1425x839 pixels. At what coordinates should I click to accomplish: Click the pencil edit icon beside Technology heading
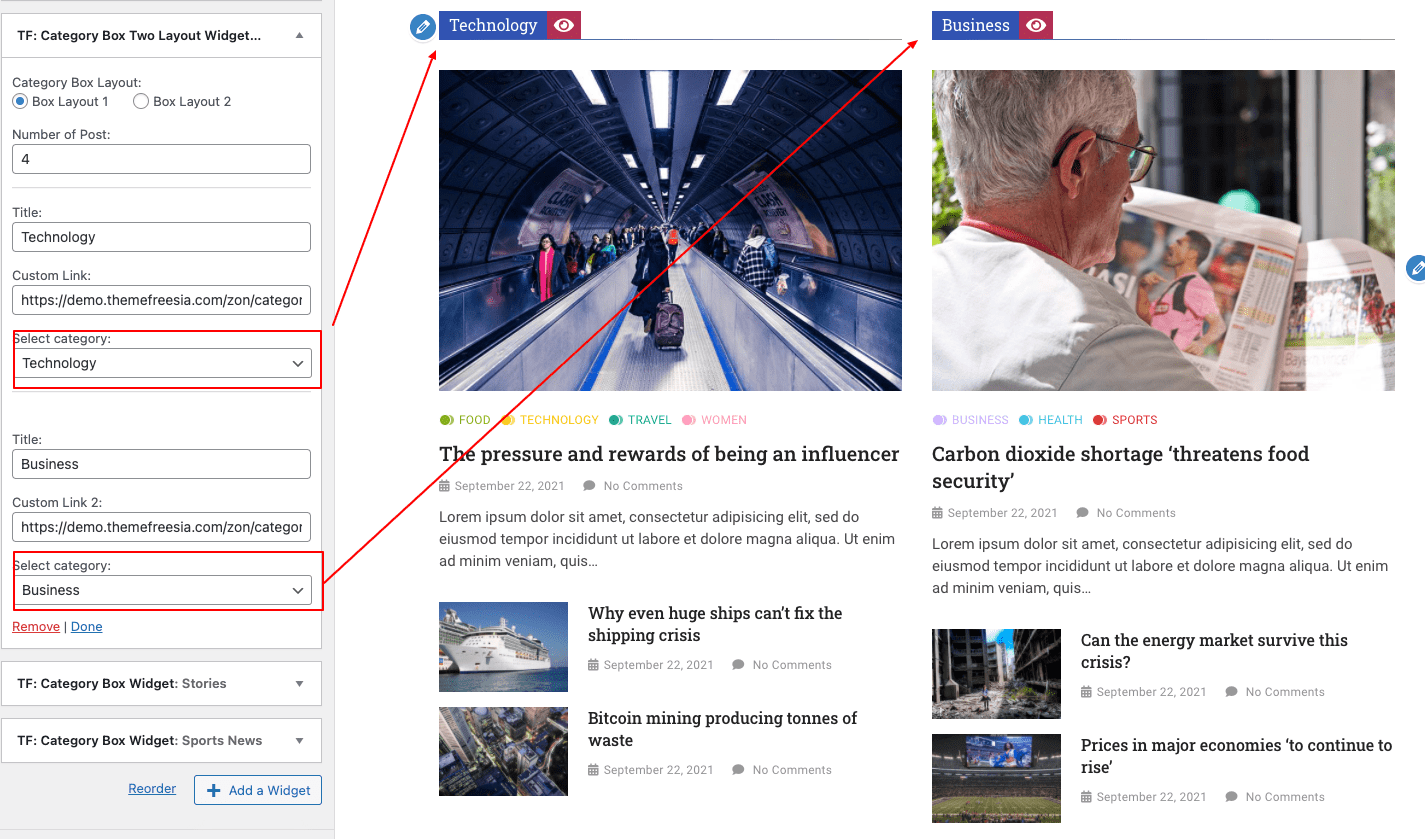[423, 27]
